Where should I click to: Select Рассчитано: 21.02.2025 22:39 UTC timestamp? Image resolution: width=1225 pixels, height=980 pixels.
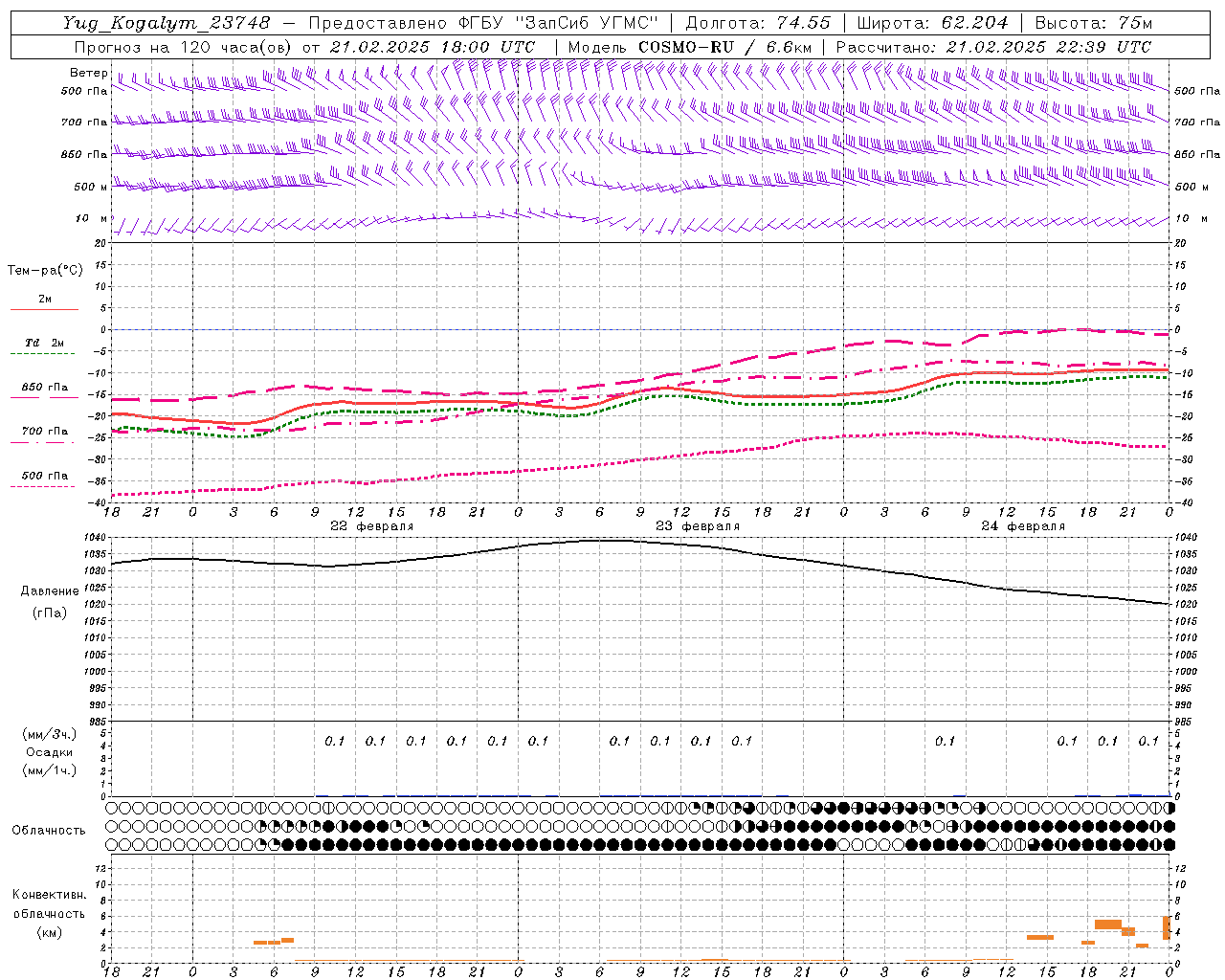click(993, 47)
